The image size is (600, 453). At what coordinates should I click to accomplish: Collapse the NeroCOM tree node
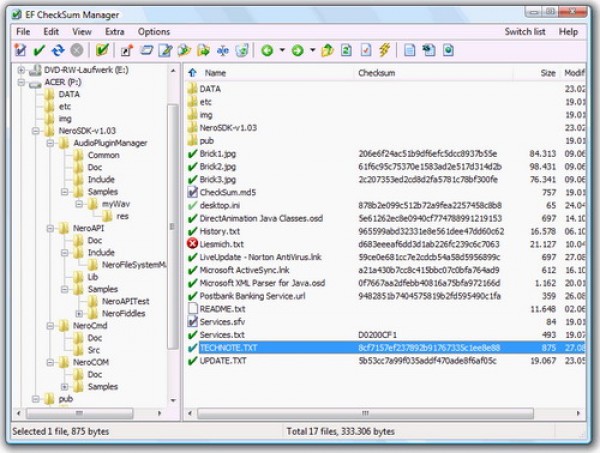click(50, 362)
